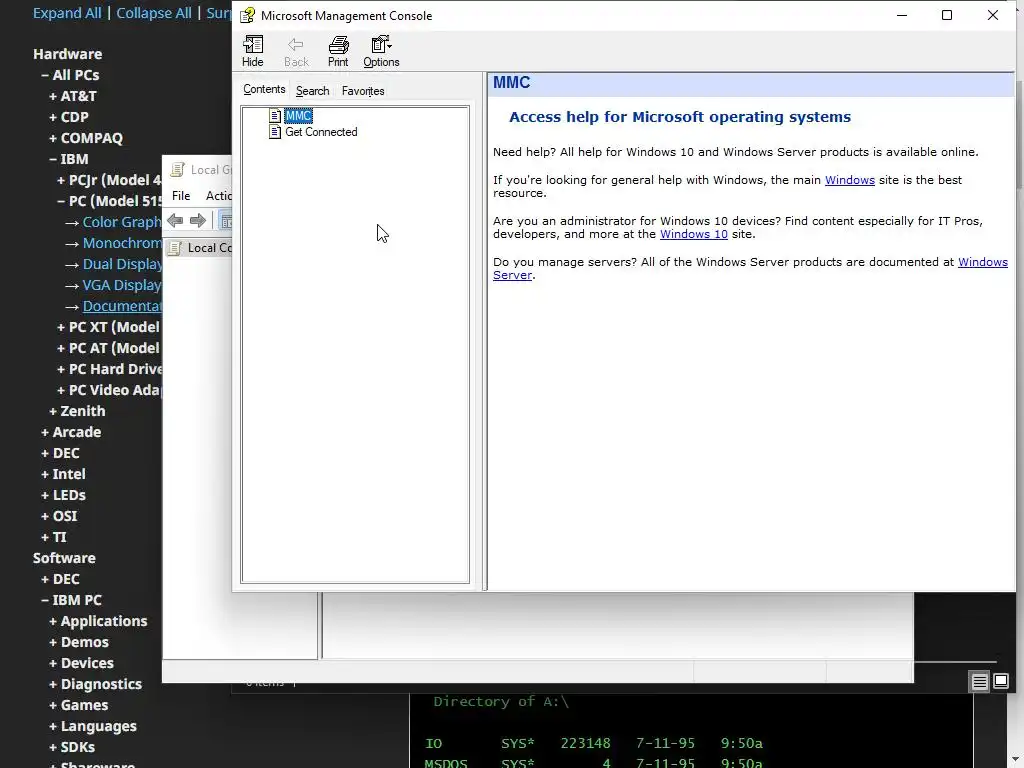Close the Microsoft Management Console help window
Image resolution: width=1024 pixels, height=768 pixels.
[x=993, y=15]
